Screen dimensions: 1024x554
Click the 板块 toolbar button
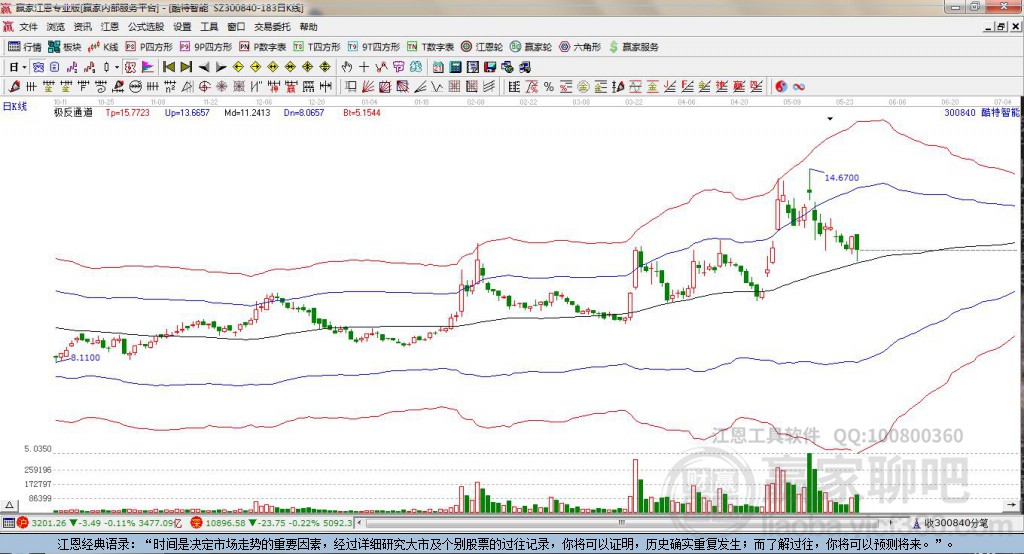coord(65,47)
